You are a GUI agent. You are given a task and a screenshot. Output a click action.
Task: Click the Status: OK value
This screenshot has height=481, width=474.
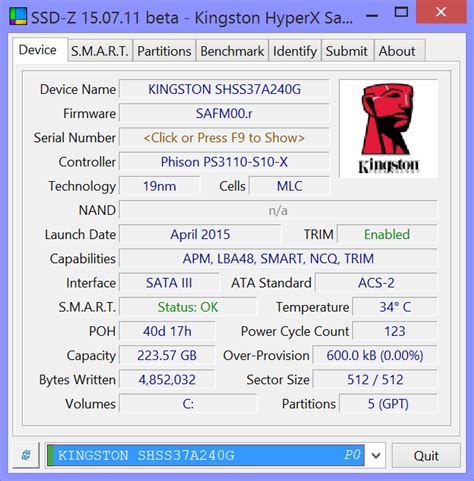[x=188, y=307]
